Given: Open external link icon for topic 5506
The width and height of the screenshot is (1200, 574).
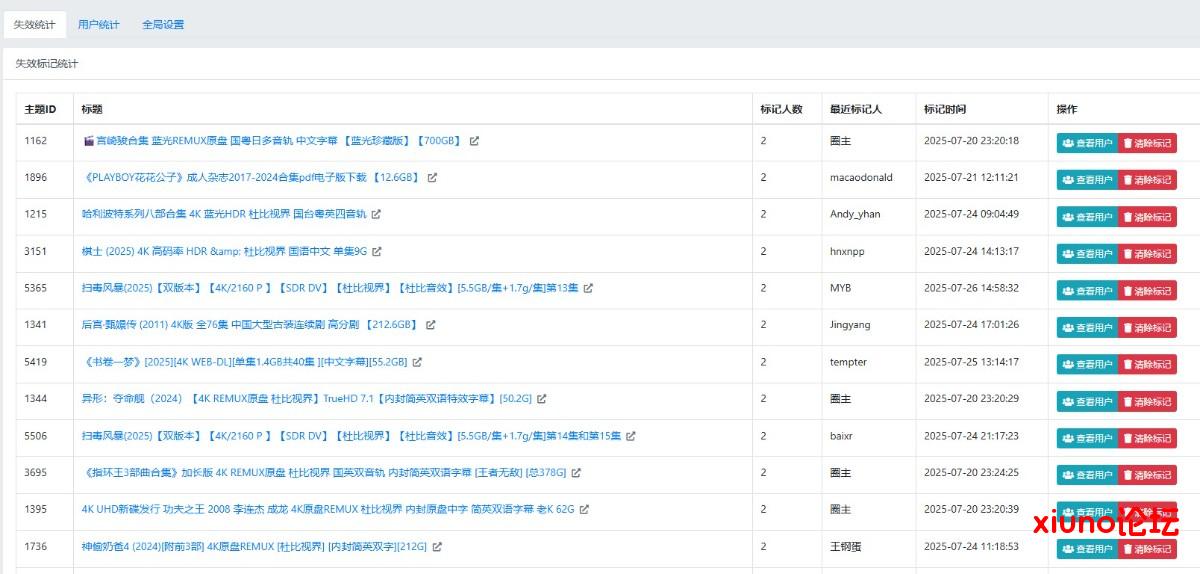Looking at the screenshot, I should [631, 436].
